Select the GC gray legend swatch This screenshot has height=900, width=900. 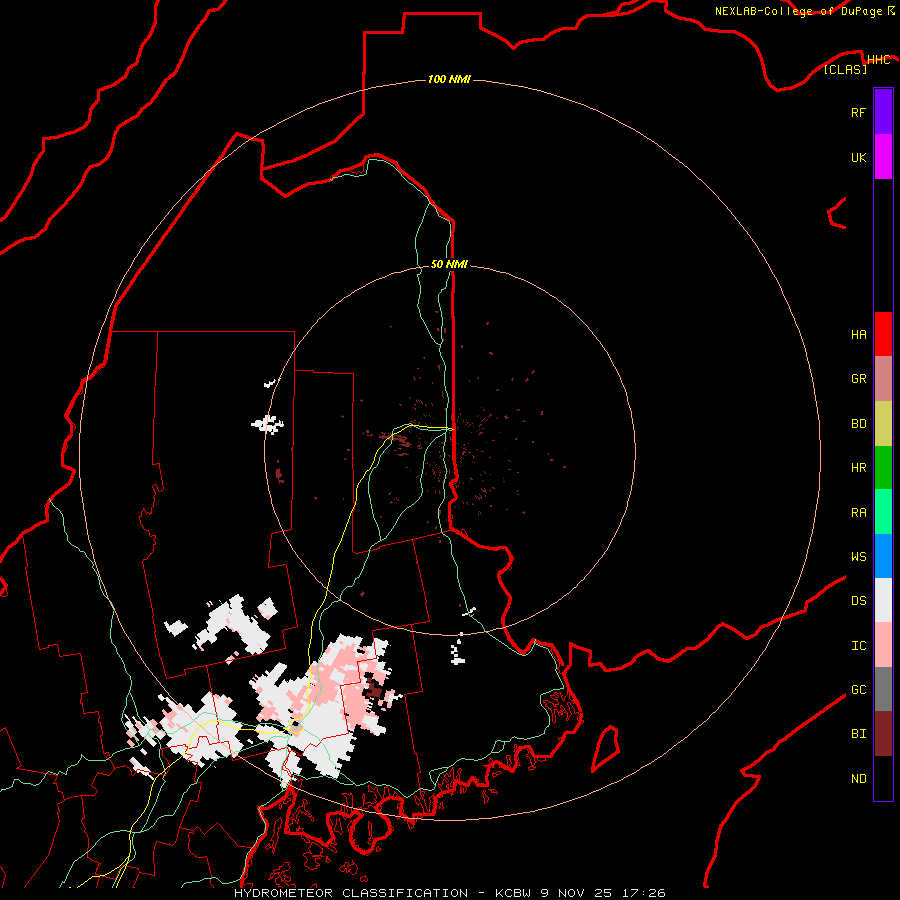(883, 689)
